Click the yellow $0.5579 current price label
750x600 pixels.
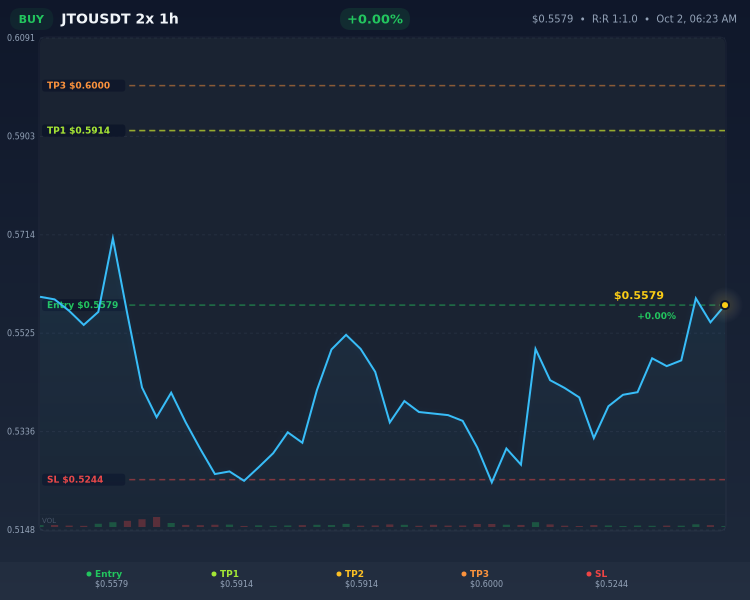click(639, 296)
